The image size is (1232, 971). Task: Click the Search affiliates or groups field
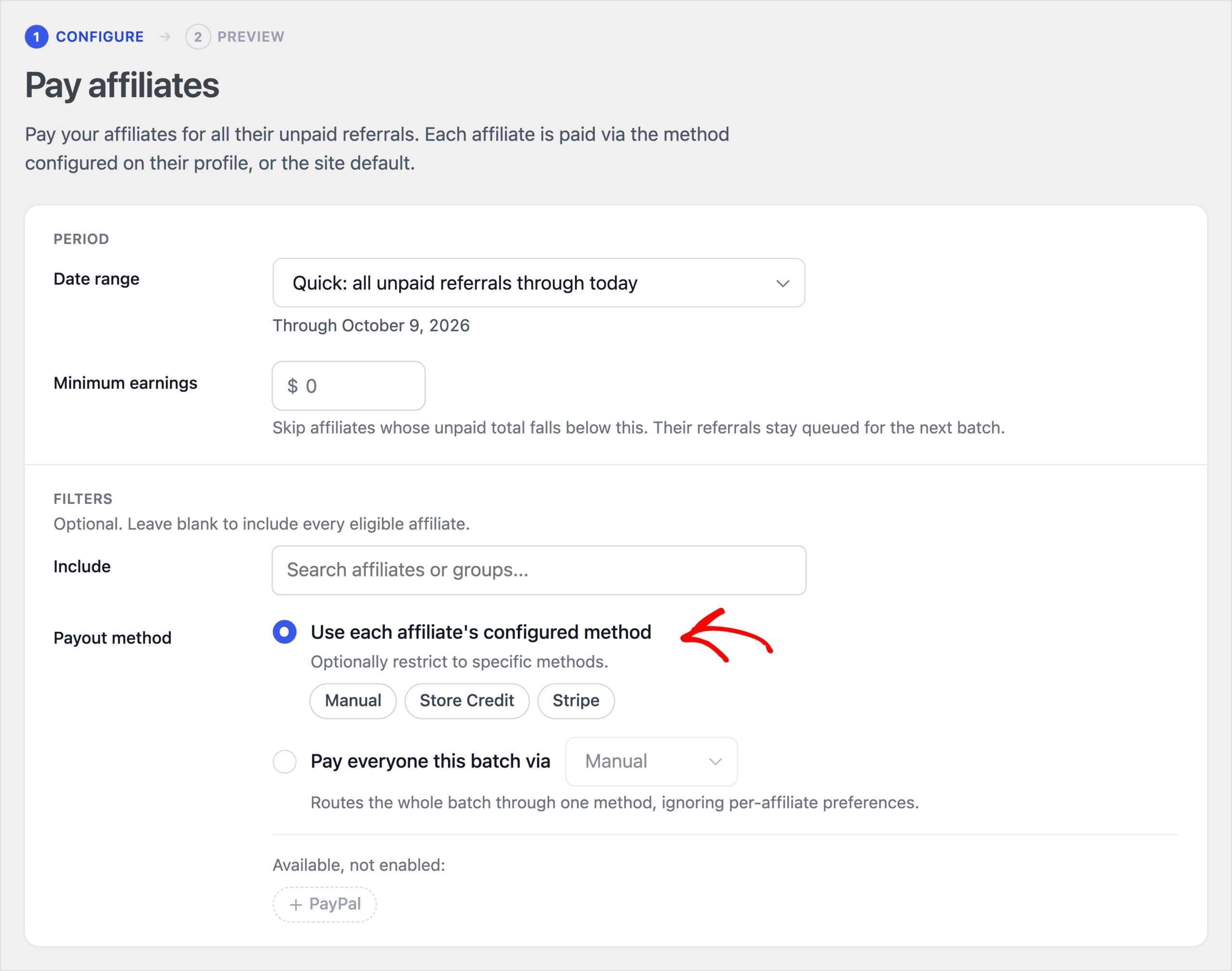click(539, 570)
